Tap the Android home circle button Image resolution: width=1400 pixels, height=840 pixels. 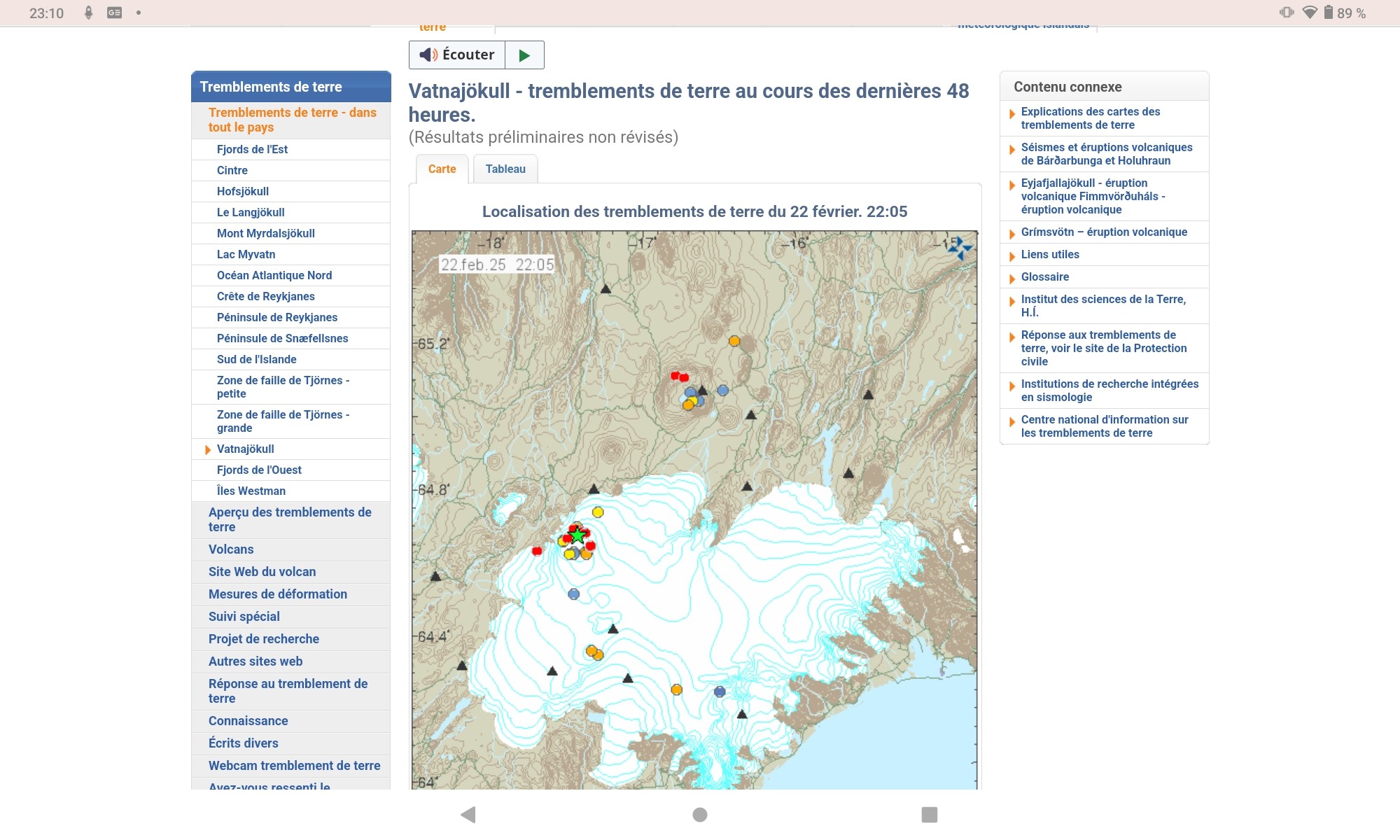pos(699,814)
